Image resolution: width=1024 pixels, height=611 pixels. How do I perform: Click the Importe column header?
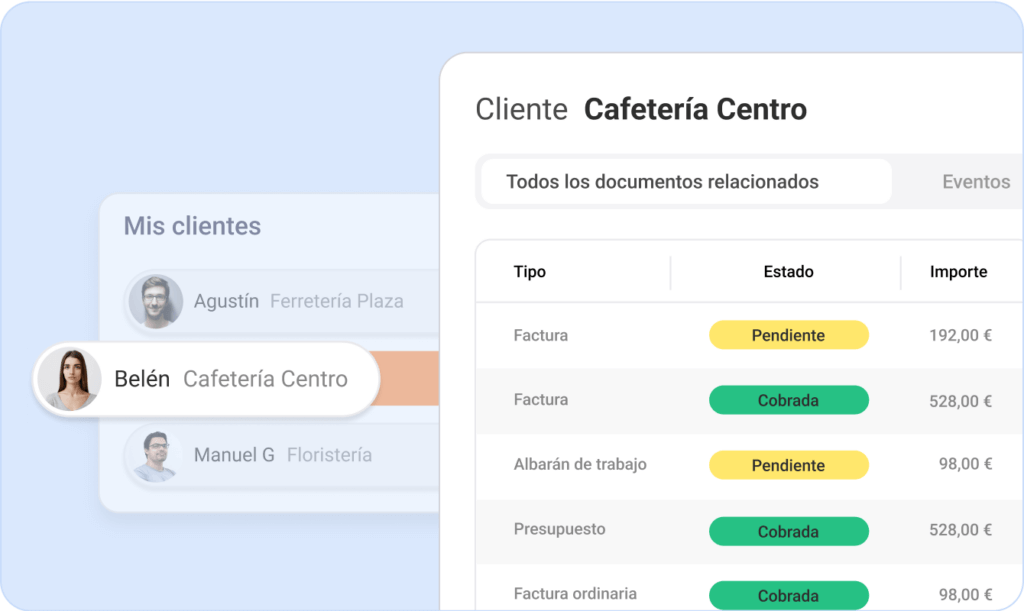958,272
